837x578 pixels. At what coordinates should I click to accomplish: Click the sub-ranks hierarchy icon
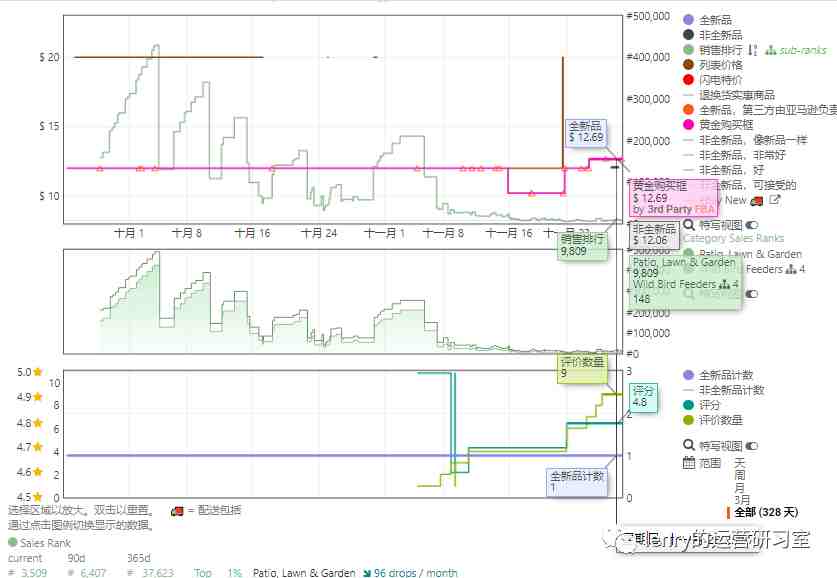coord(770,50)
